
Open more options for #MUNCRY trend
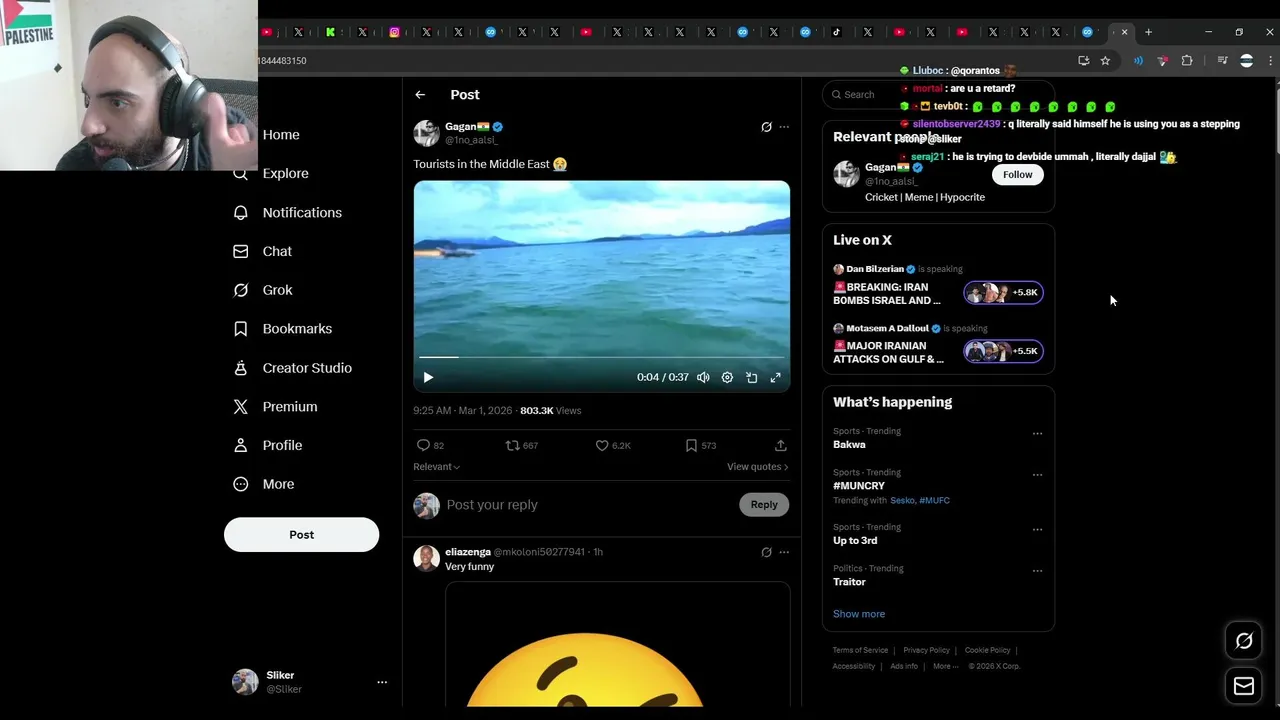pyautogui.click(x=1037, y=475)
